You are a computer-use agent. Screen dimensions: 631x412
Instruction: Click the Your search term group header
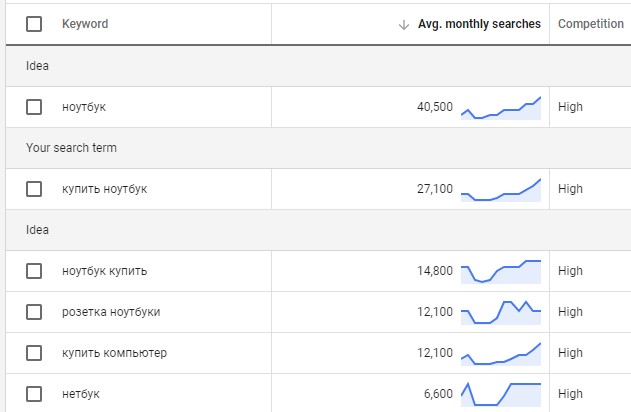coord(71,148)
